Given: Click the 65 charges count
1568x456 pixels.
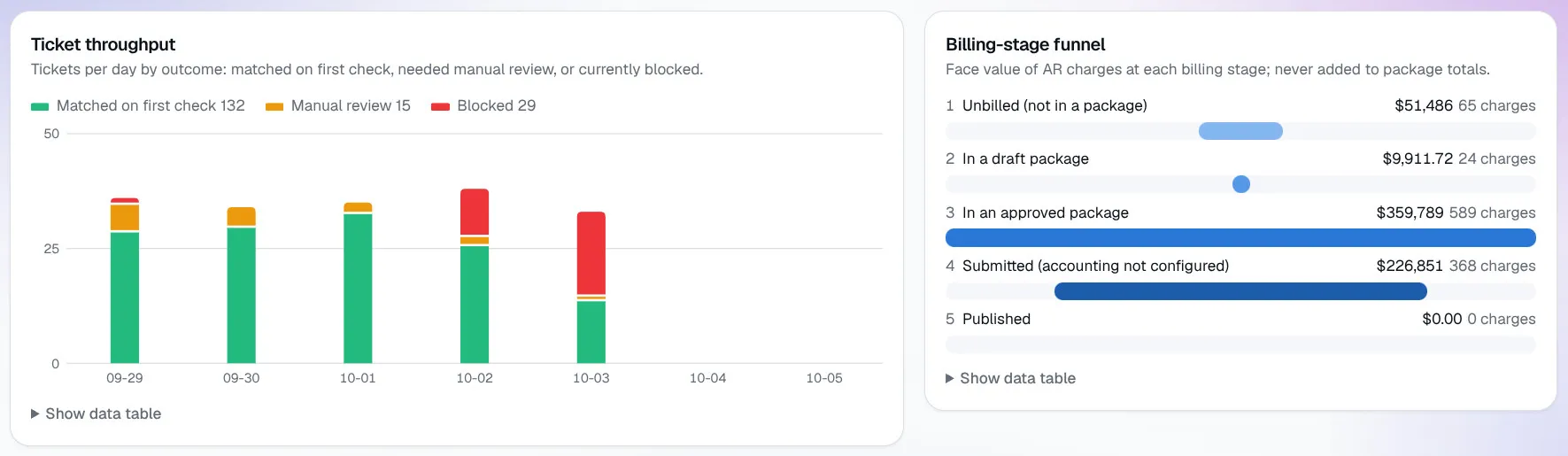Looking at the screenshot, I should click(1497, 105).
